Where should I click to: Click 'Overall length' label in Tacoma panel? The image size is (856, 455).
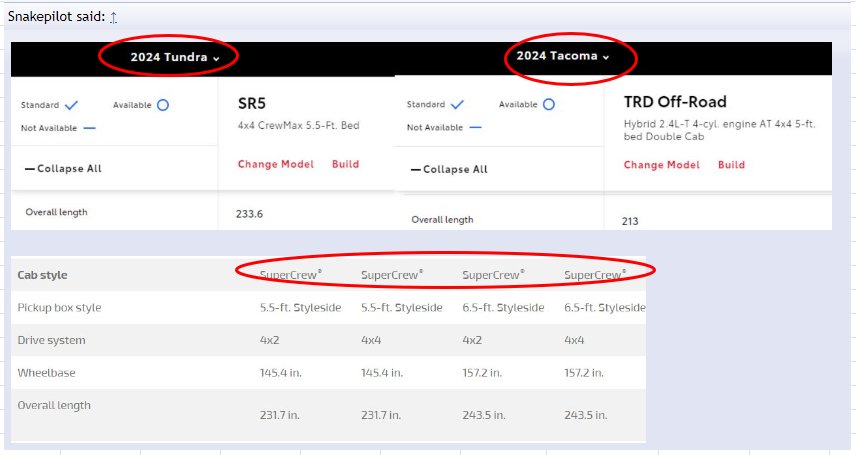pyautogui.click(x=442, y=220)
